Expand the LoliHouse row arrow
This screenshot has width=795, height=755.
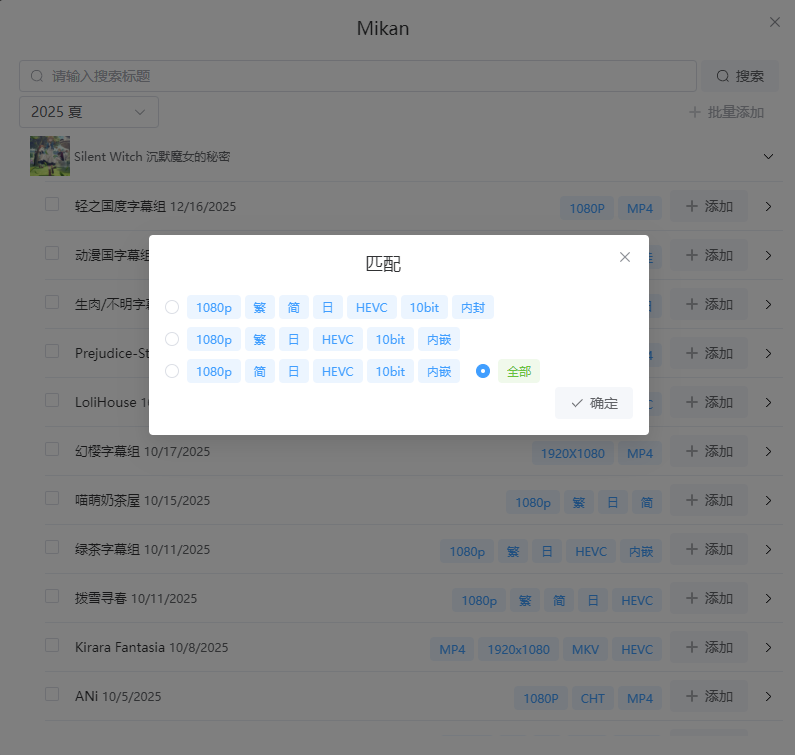pos(768,402)
